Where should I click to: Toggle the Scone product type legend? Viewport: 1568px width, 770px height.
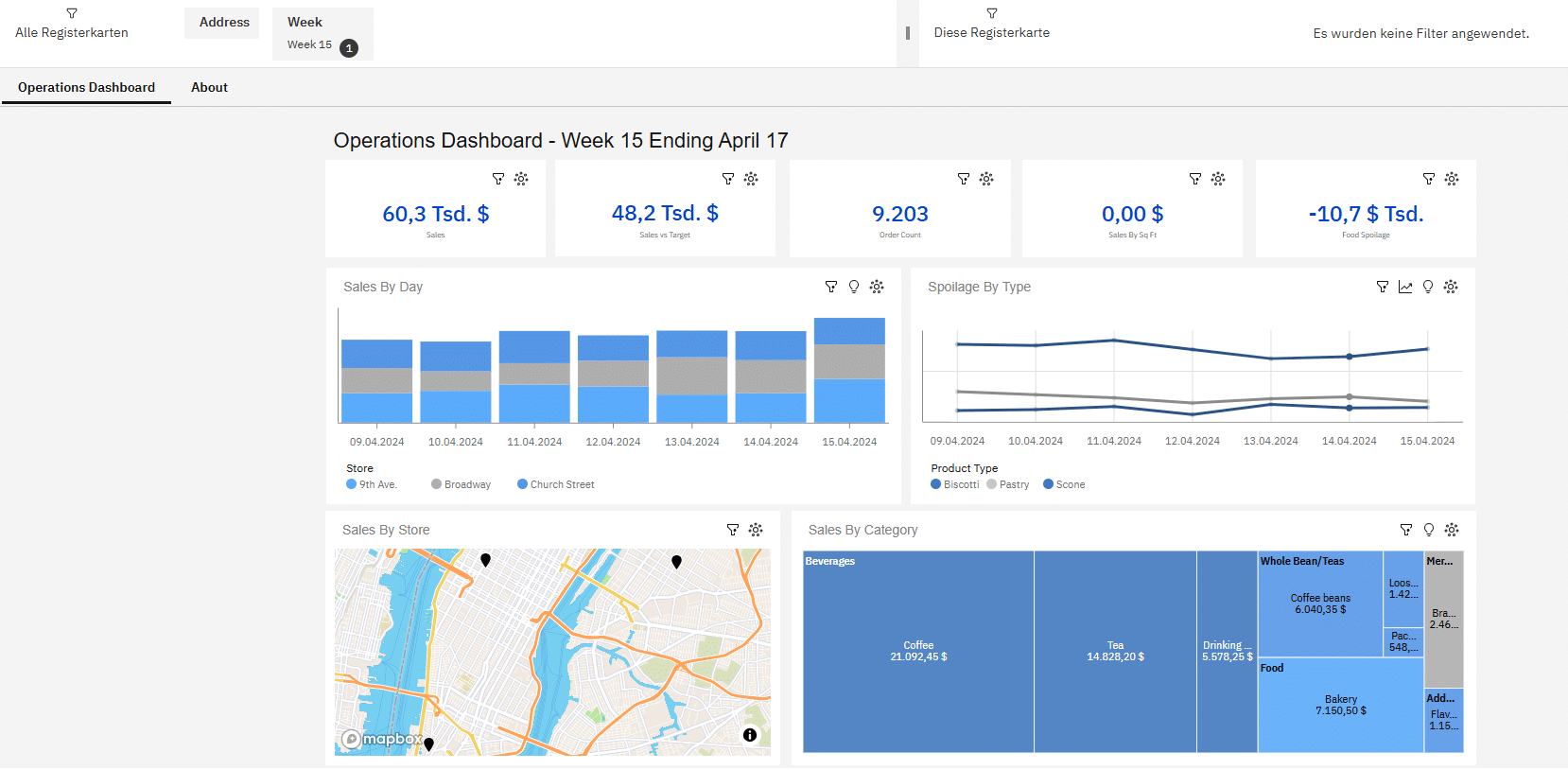point(1064,484)
